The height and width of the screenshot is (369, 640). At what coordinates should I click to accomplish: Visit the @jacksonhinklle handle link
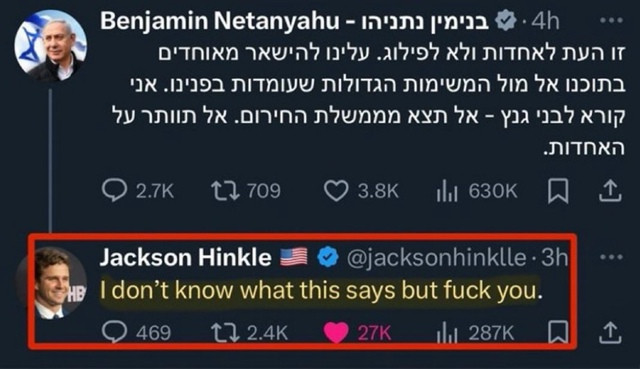pyautogui.click(x=436, y=258)
